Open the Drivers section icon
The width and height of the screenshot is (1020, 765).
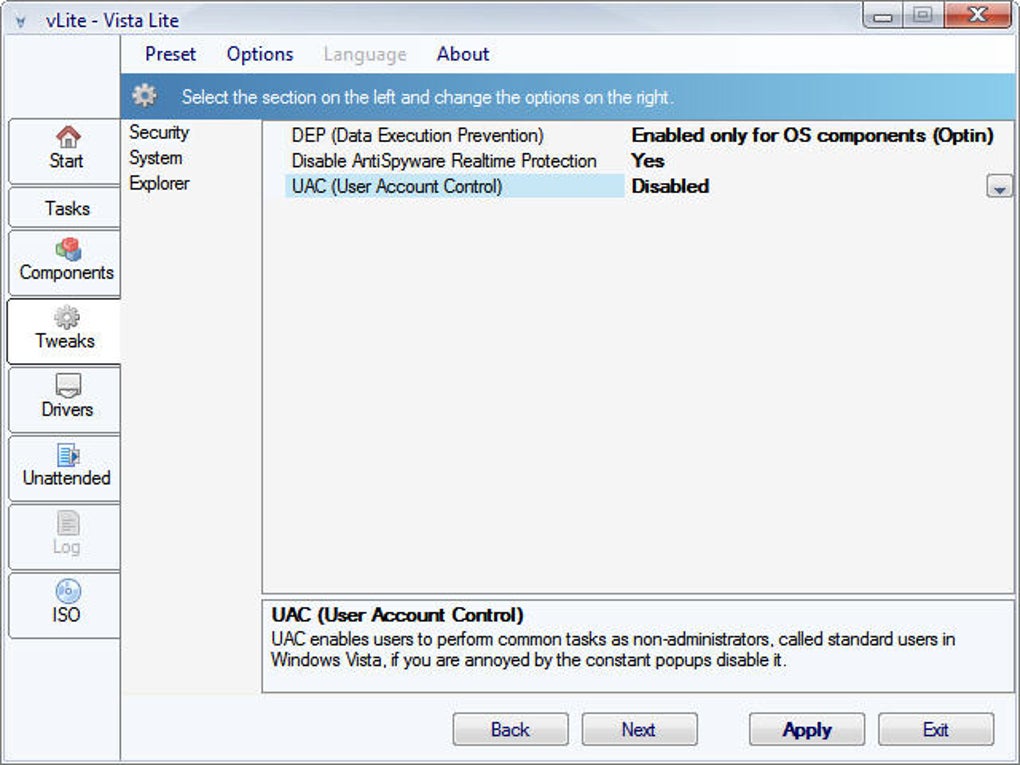click(68, 385)
